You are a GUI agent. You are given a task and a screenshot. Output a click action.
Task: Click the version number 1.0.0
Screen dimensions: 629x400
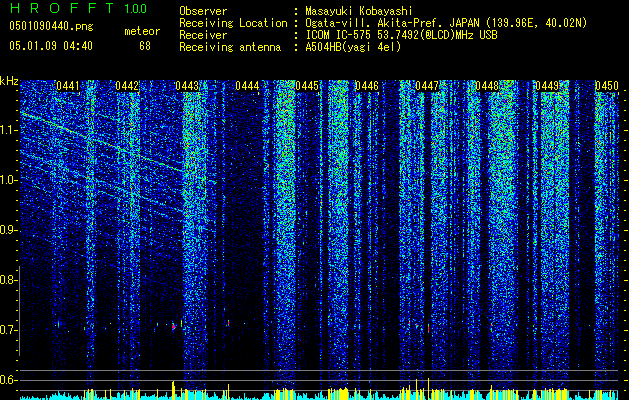[x=135, y=8]
